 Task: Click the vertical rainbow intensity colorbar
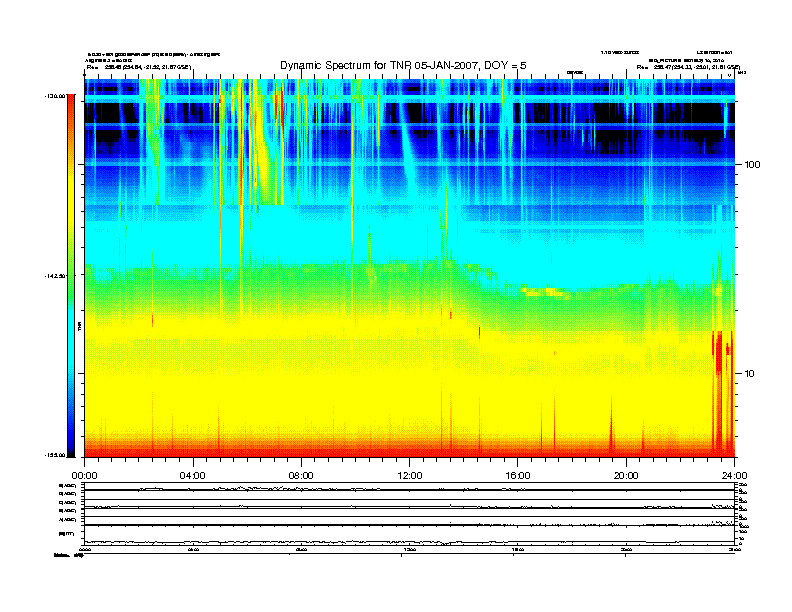coord(71,275)
